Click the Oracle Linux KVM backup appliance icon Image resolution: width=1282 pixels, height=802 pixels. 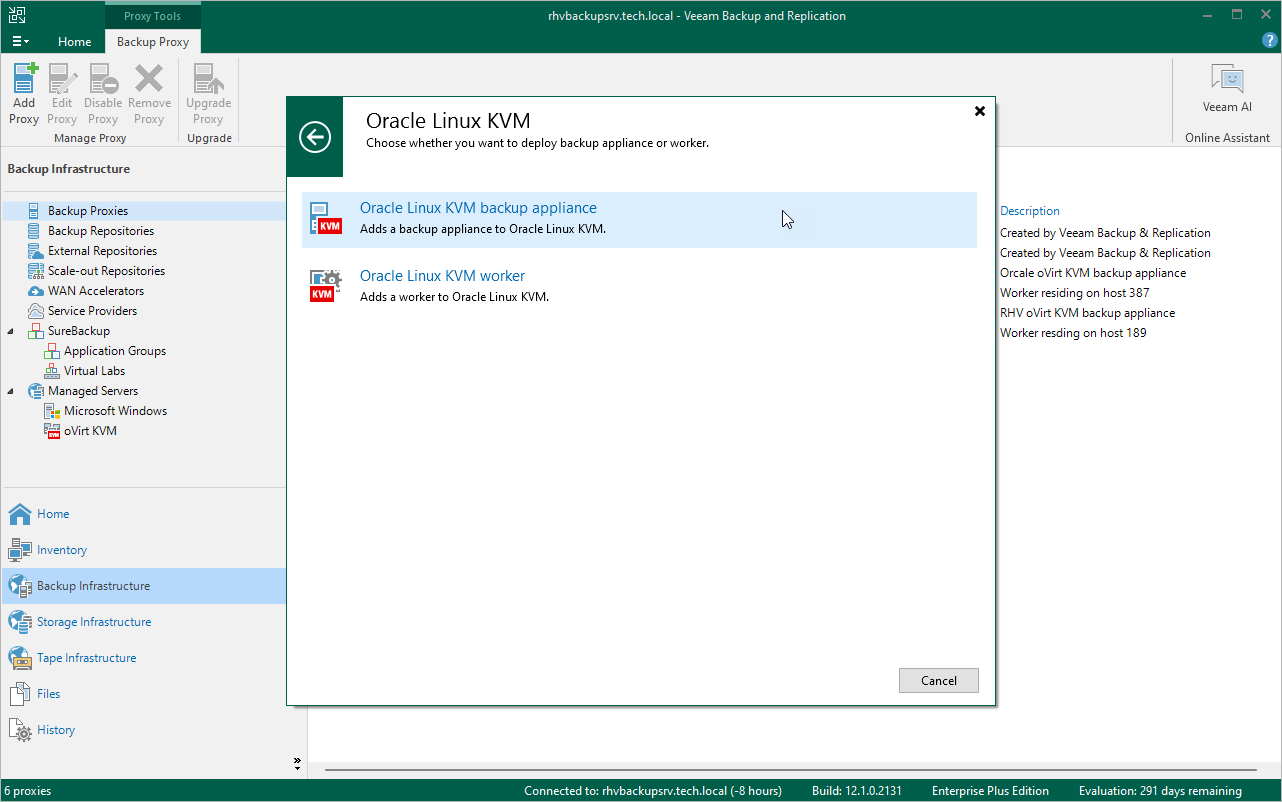326,220
